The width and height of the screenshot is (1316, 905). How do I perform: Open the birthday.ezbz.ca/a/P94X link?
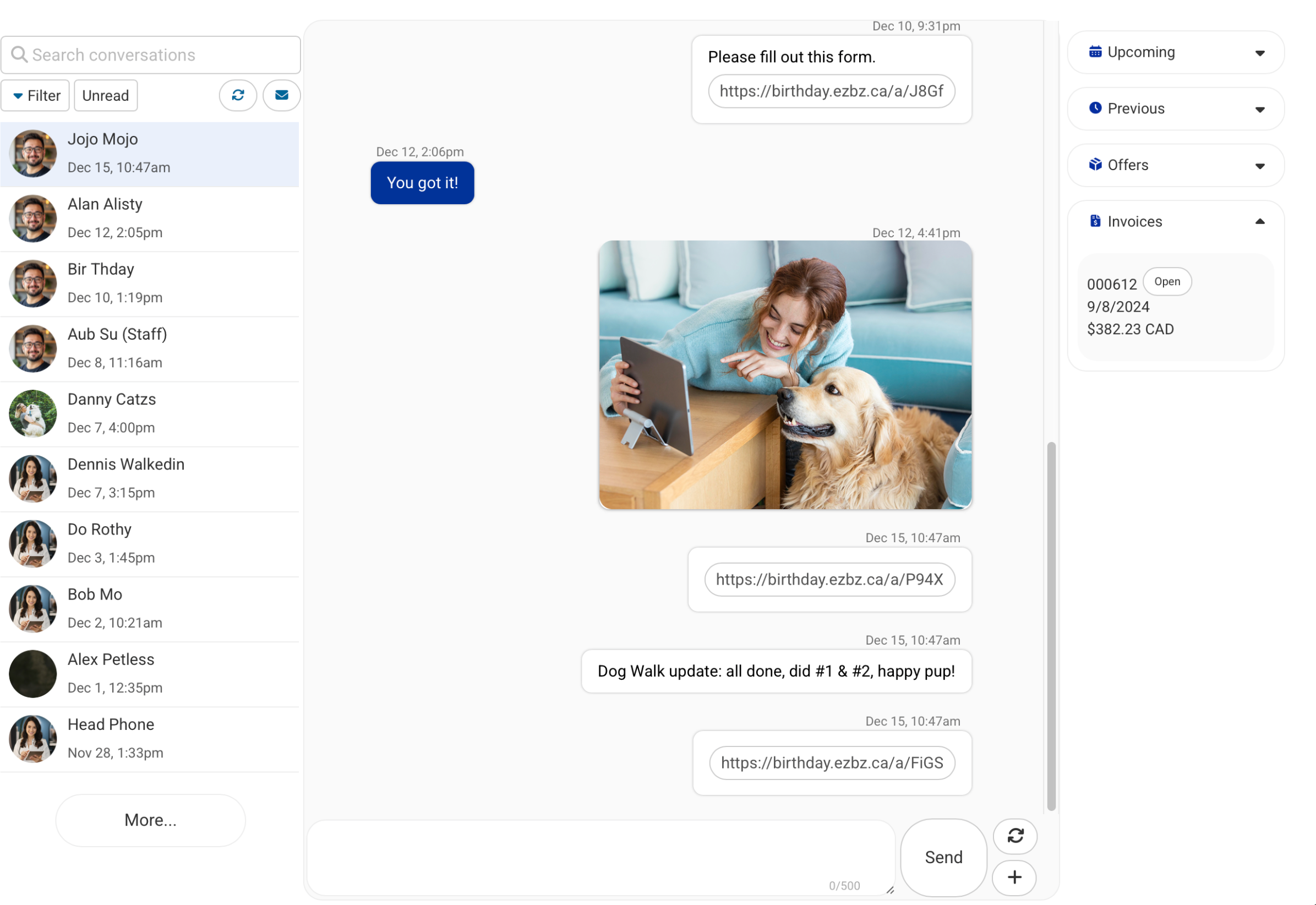(x=829, y=579)
